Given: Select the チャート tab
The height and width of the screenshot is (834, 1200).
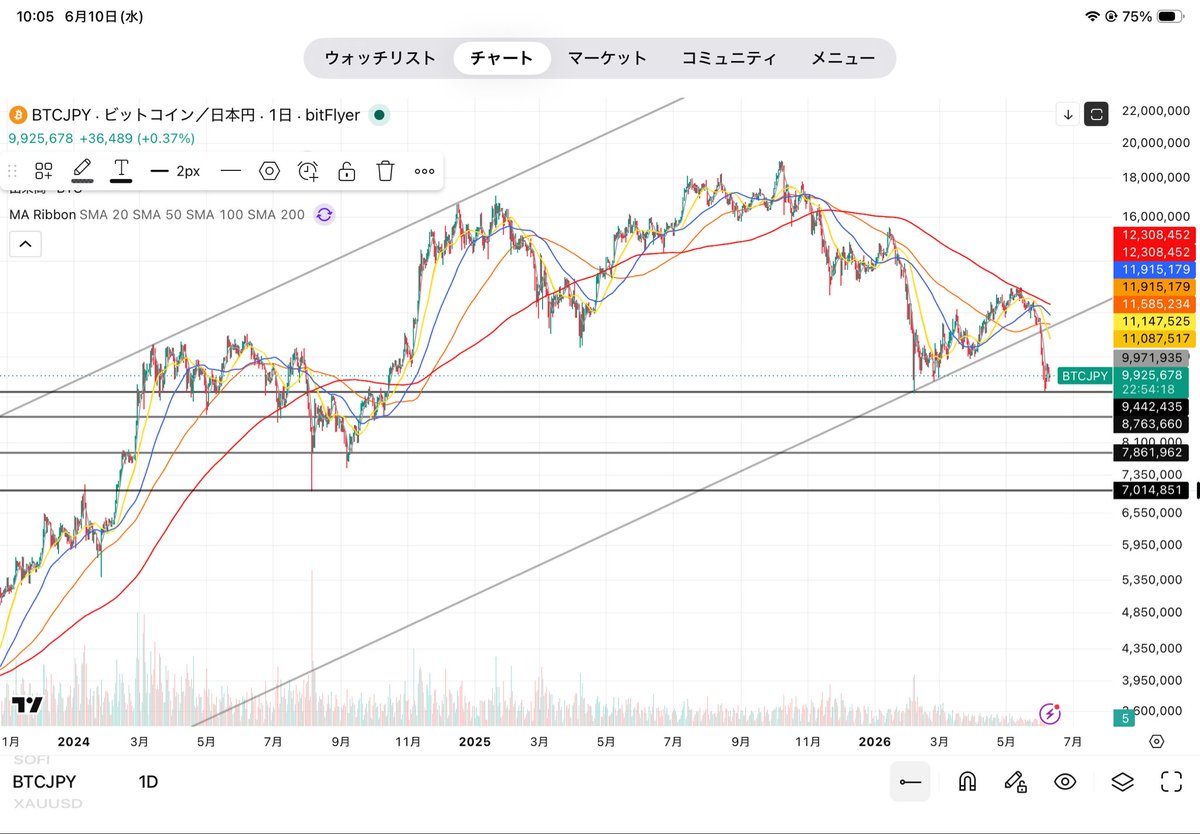Looking at the screenshot, I should coord(502,58).
